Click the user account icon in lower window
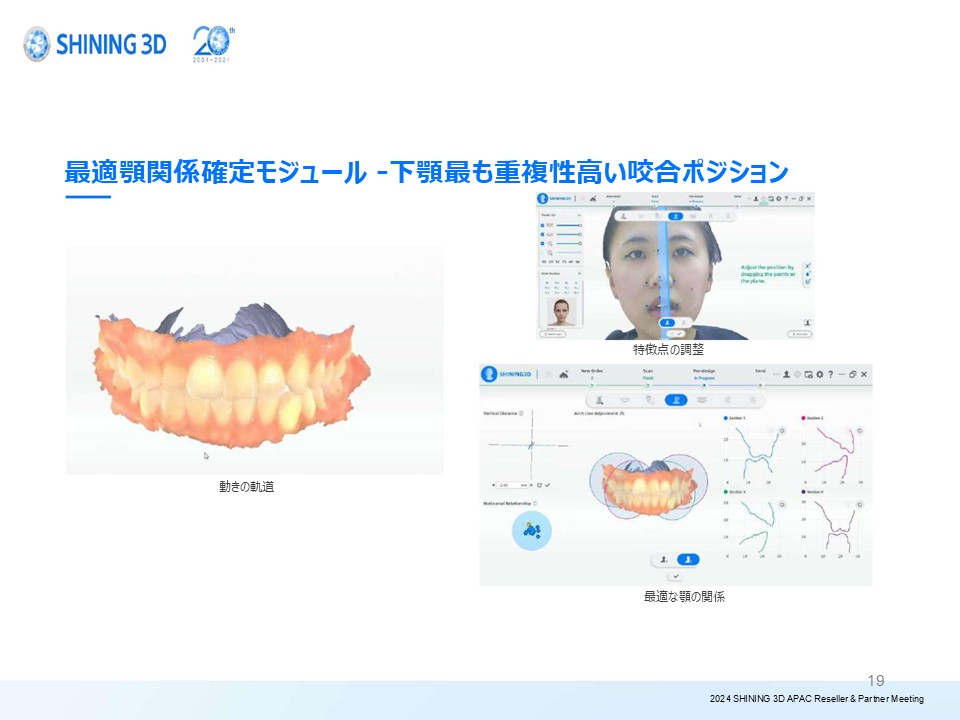The height and width of the screenshot is (720, 960). pyautogui.click(x=786, y=374)
